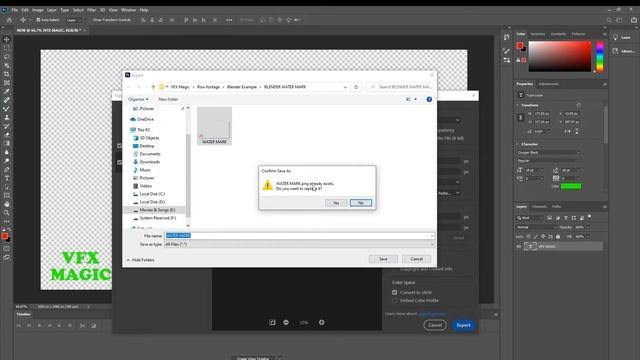The height and width of the screenshot is (360, 640).
Task: Open the Learn panel lightbulb icon
Action: coord(616,37)
